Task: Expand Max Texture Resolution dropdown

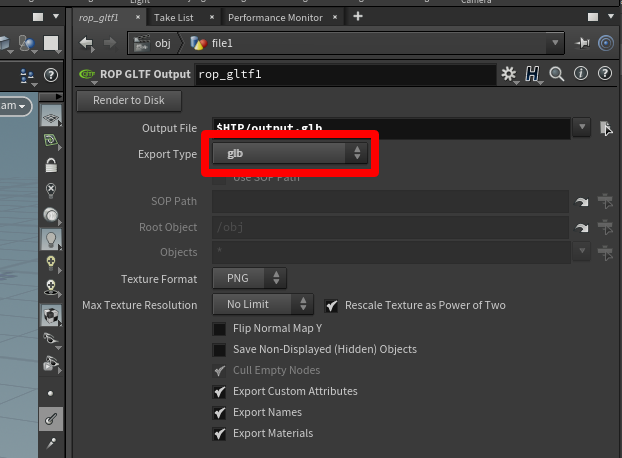Action: point(262,305)
